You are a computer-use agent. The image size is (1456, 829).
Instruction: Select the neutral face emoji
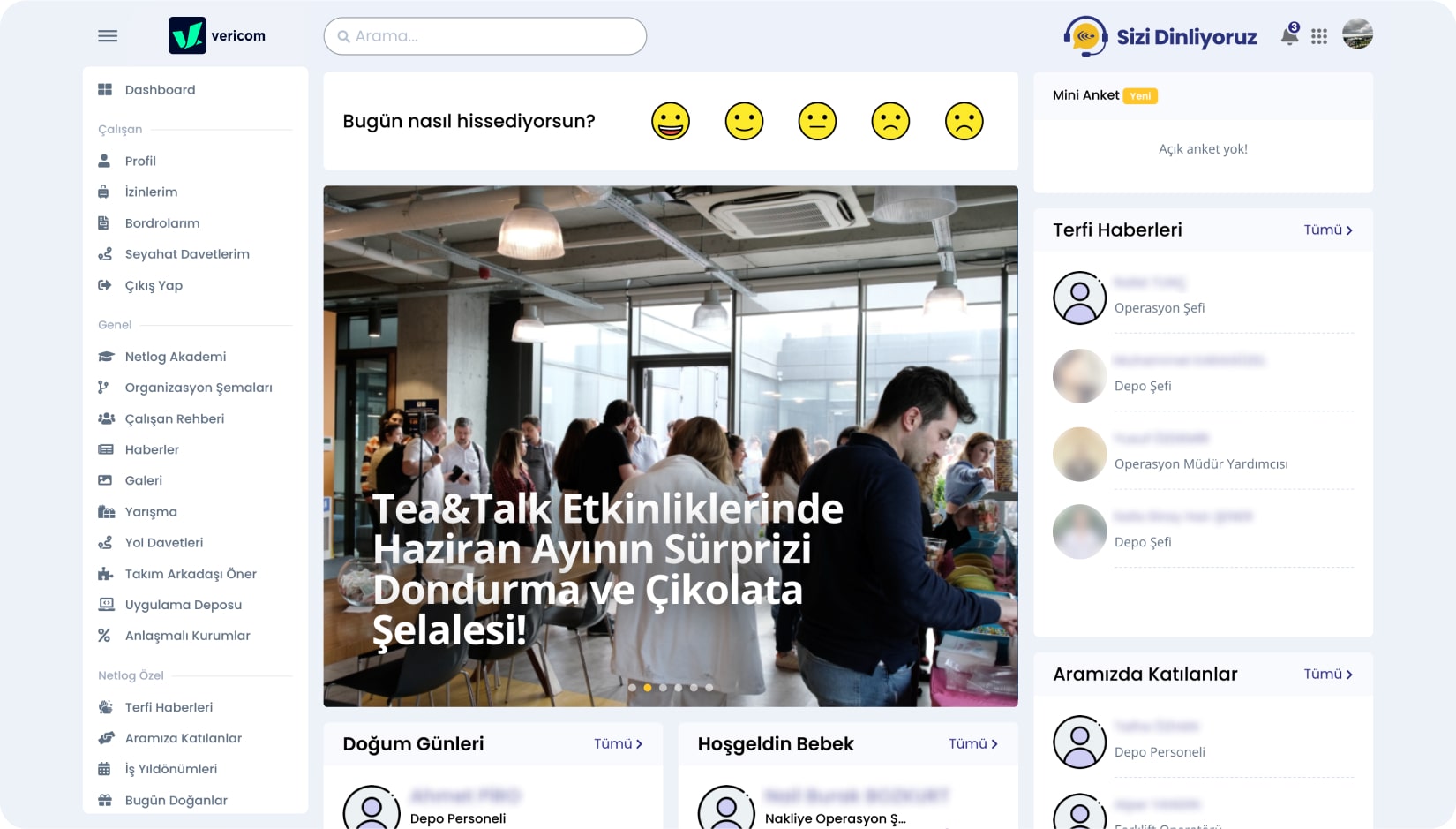[817, 121]
